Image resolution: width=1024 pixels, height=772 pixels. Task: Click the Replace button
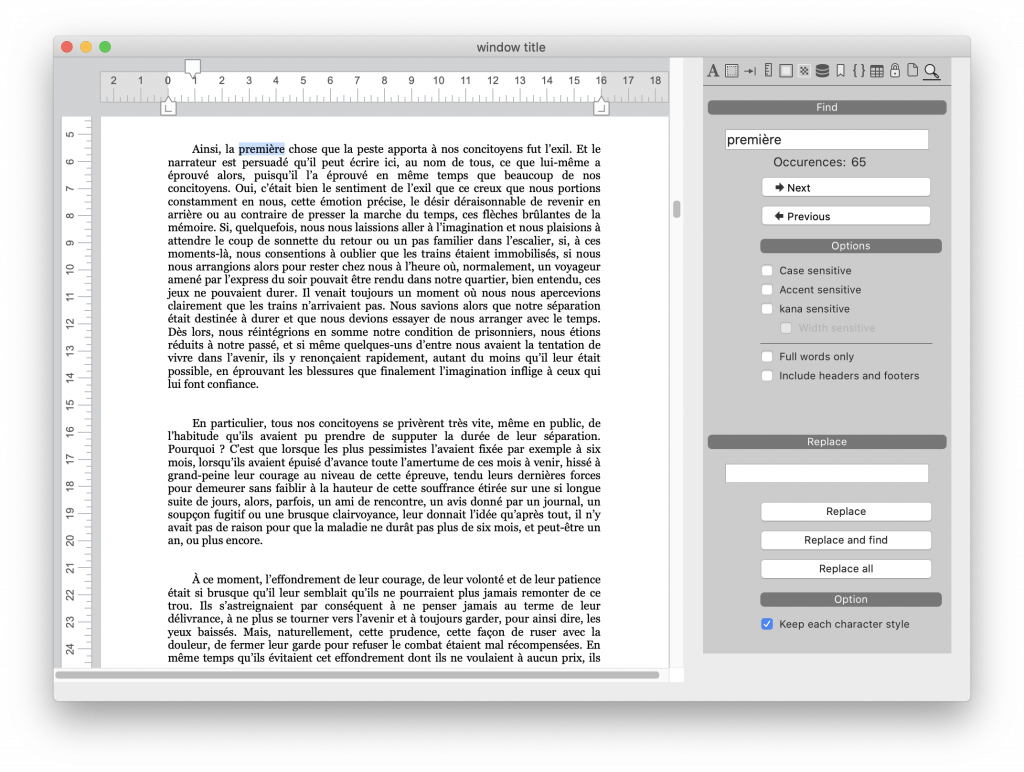click(x=846, y=511)
